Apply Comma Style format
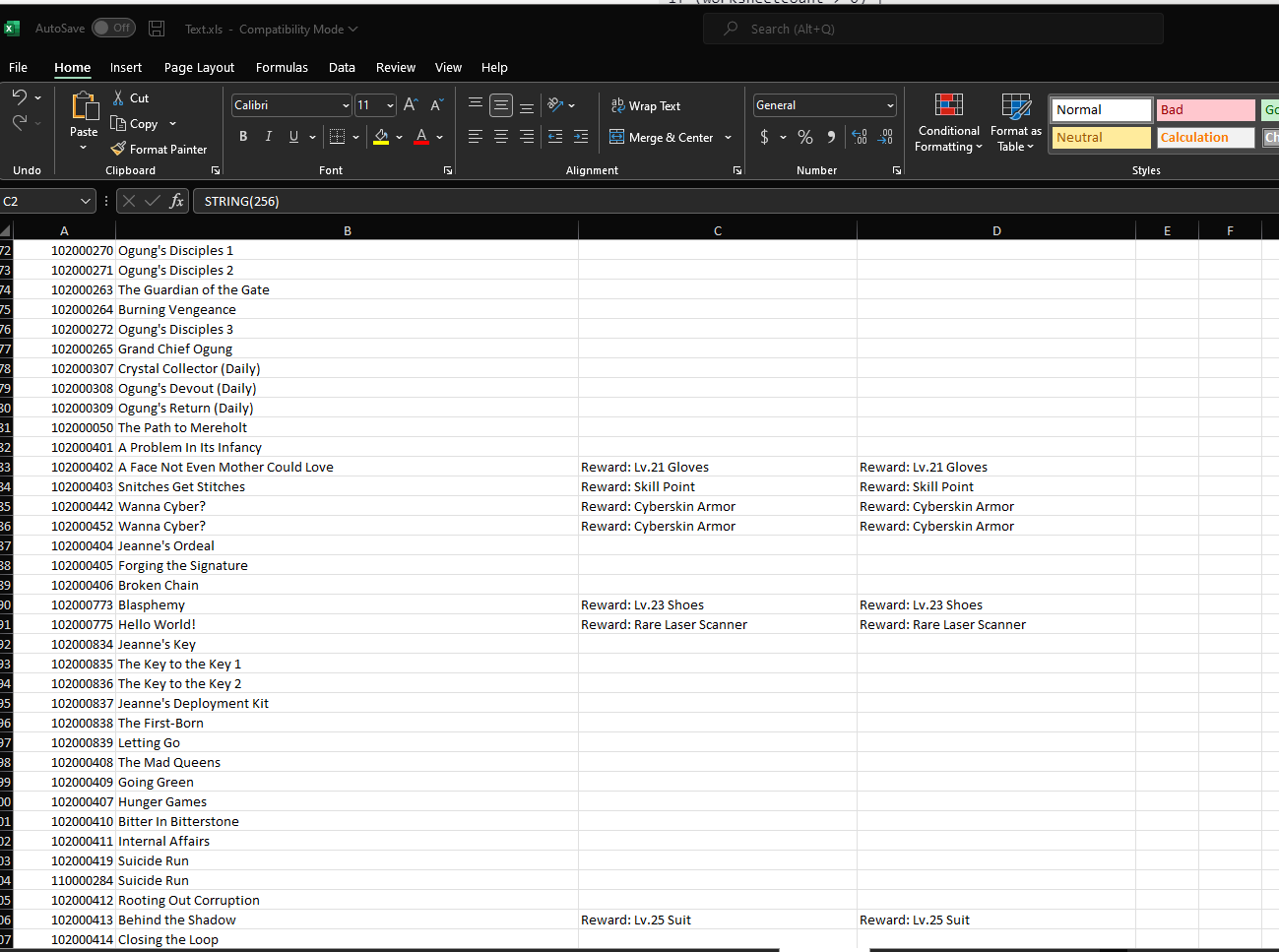Image resolution: width=1279 pixels, height=952 pixels. pos(831,137)
